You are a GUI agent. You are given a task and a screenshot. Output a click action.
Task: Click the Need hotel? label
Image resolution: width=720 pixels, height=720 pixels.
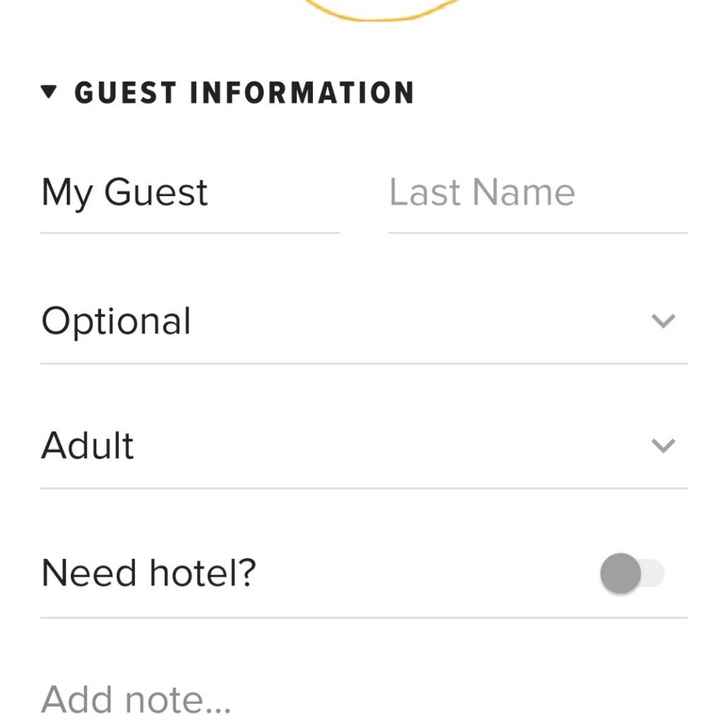[149, 573]
